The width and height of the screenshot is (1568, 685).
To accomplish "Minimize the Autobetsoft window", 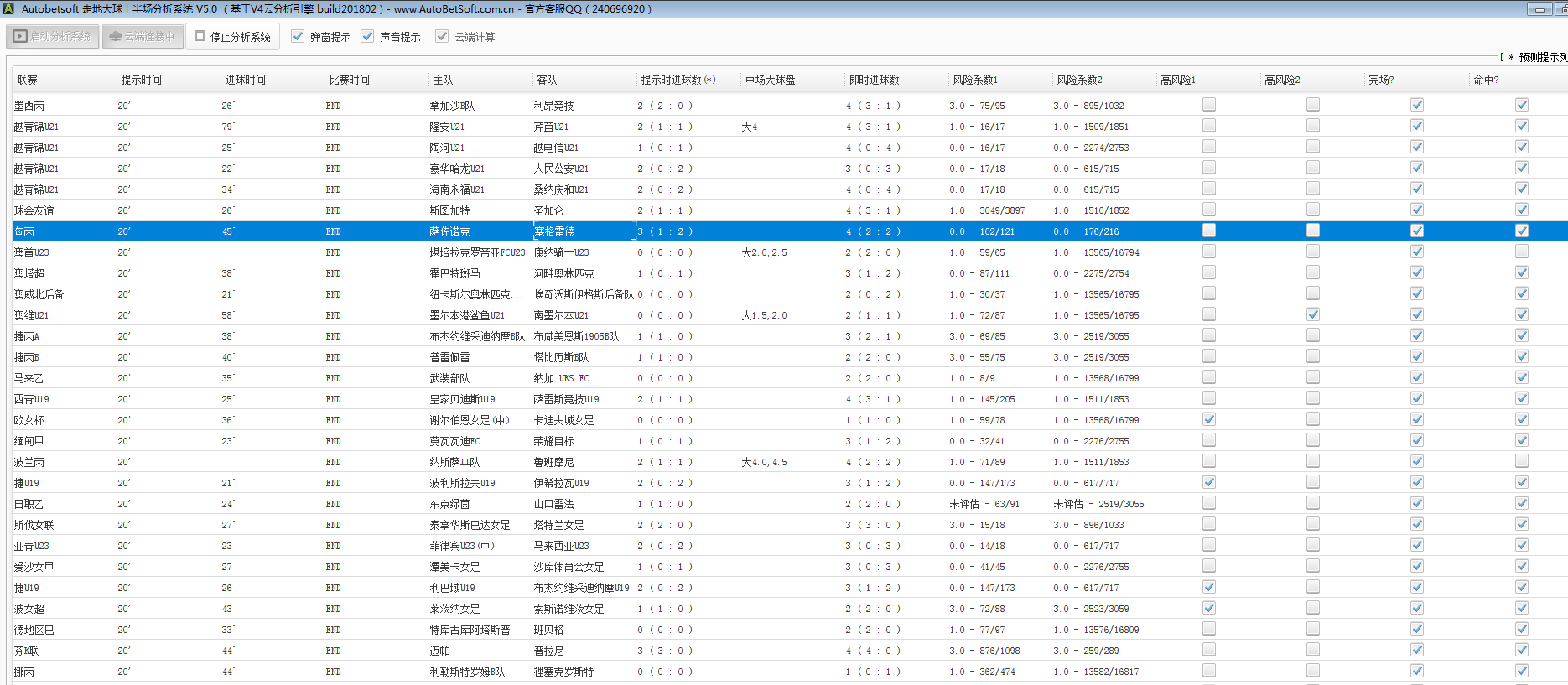I will 1539,9.
